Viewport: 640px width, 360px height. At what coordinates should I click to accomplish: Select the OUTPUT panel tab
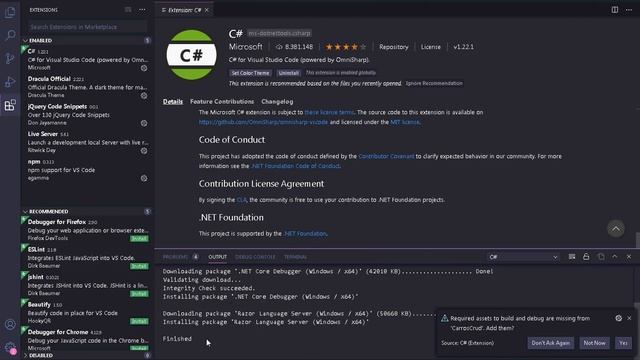[x=218, y=257]
